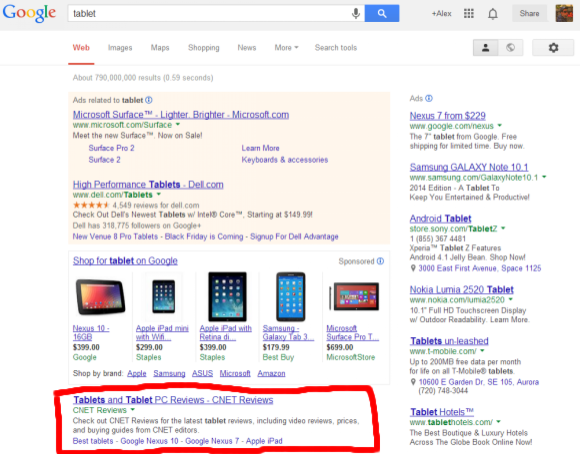The image size is (580, 454).
Task: Open Nexus 7 from $229 ad
Action: pos(448,116)
